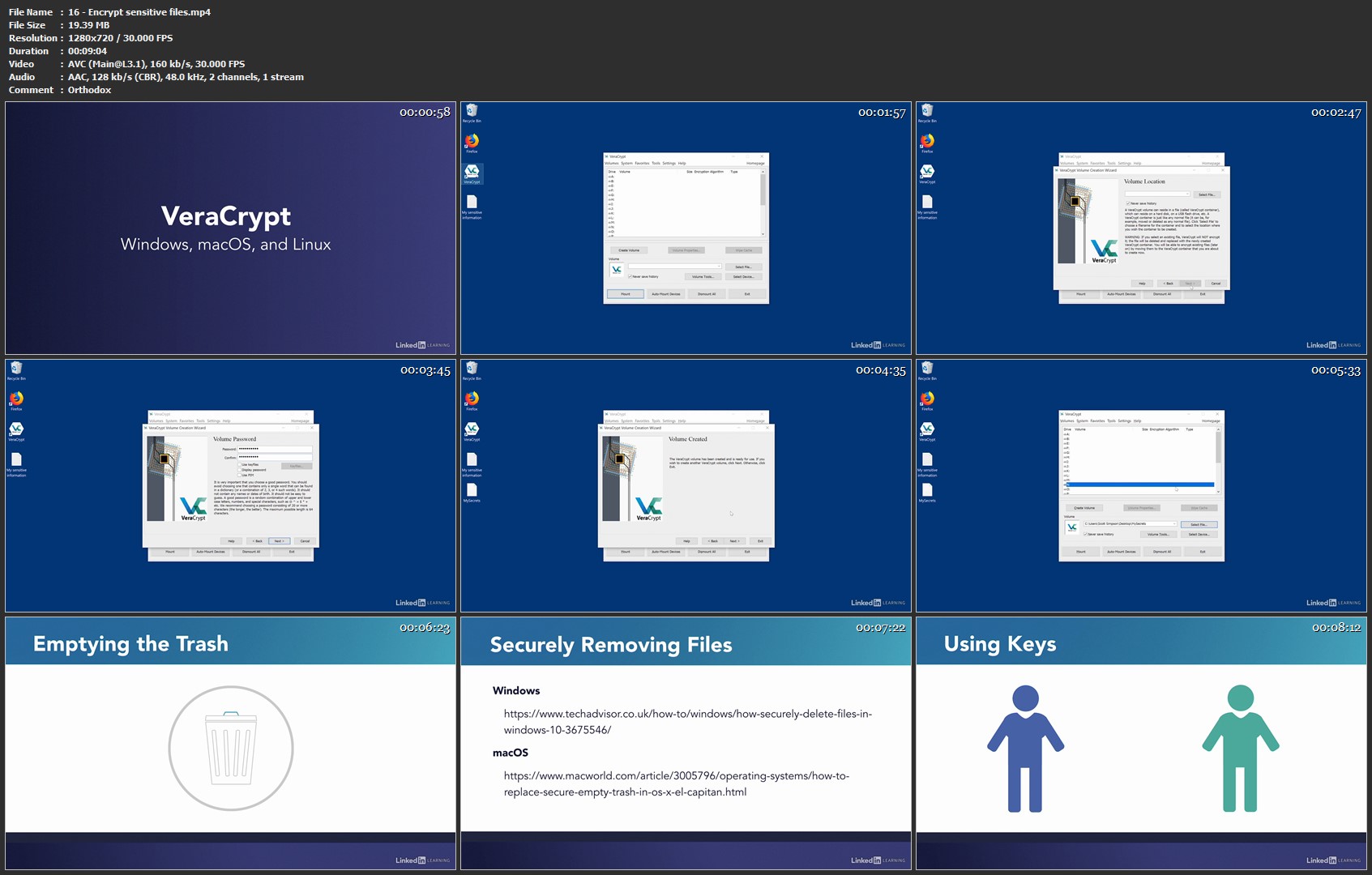Click My sensitive information file in 00:02:47 frame
Screen dimensions: 1372x875
(x=927, y=201)
